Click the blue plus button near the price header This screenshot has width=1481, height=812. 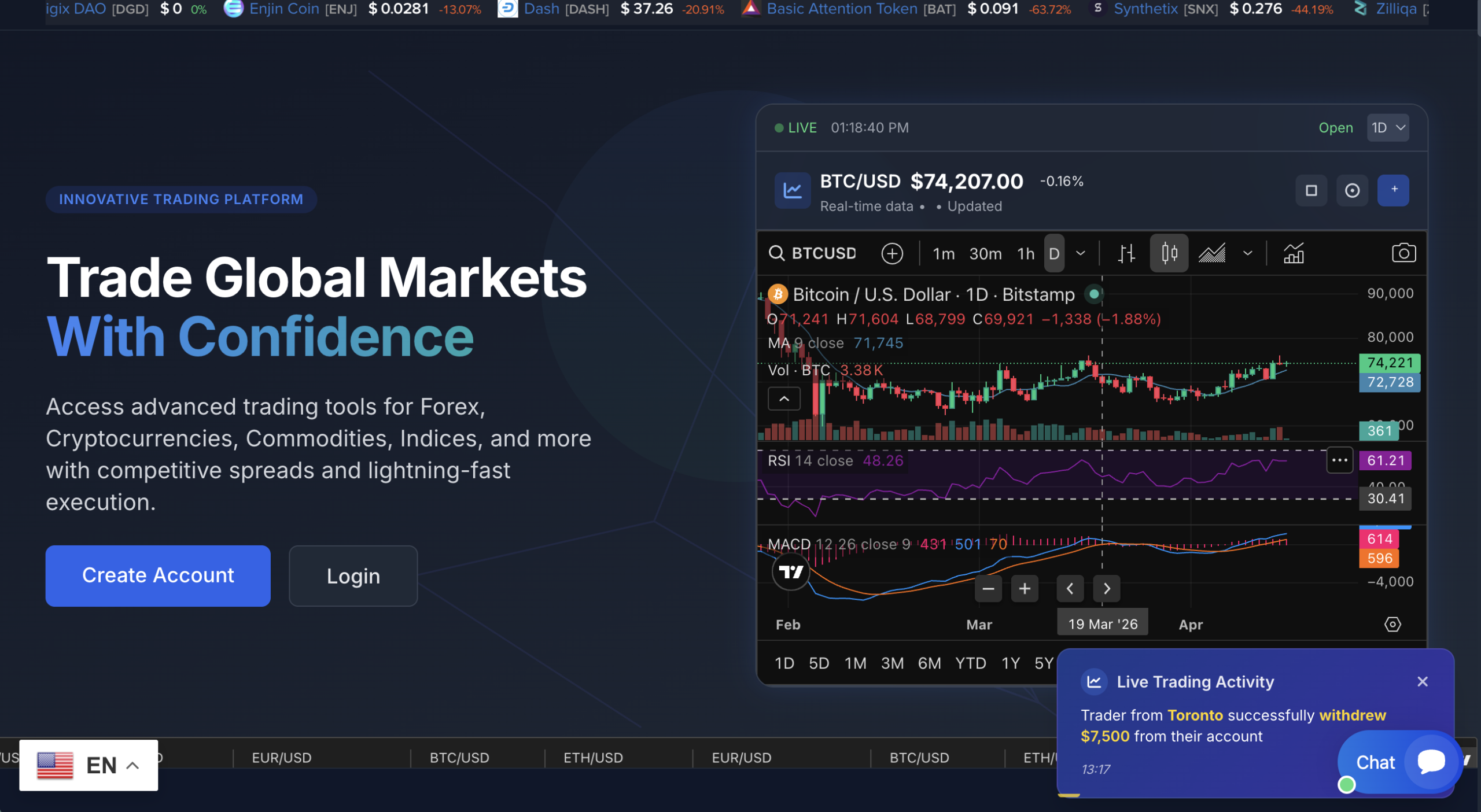pos(1393,190)
